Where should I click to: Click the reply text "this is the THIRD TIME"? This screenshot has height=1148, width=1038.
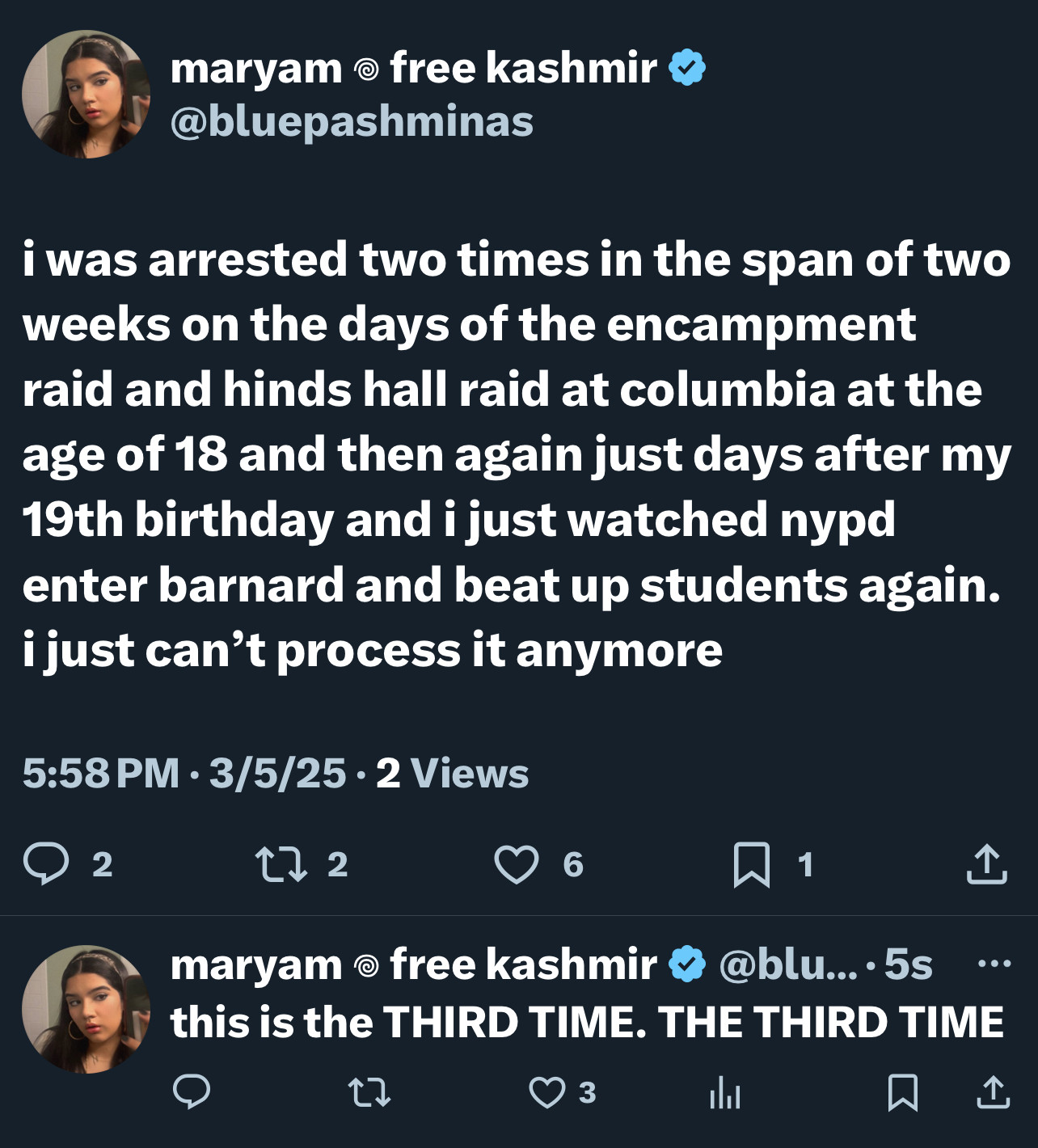click(586, 1022)
